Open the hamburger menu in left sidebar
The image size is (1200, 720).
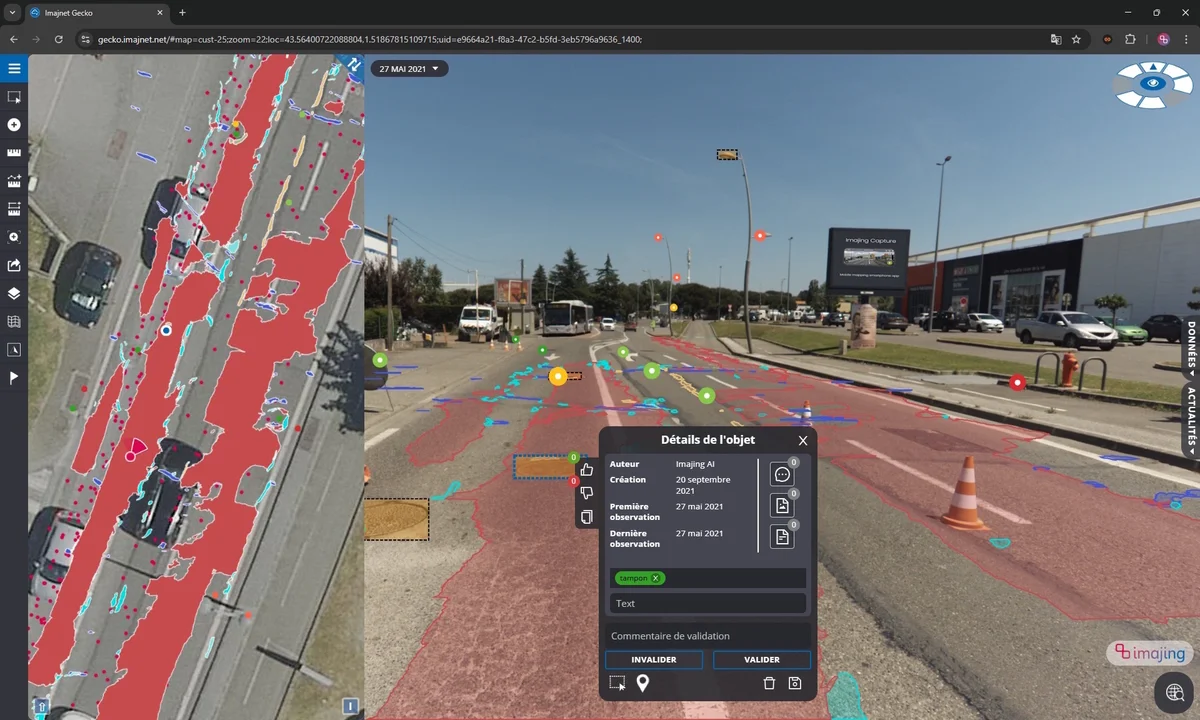tap(14, 69)
